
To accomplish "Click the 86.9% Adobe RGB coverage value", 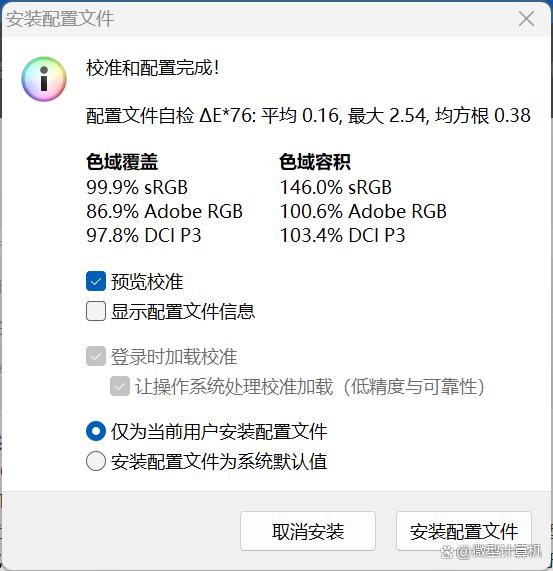I will click(165, 211).
